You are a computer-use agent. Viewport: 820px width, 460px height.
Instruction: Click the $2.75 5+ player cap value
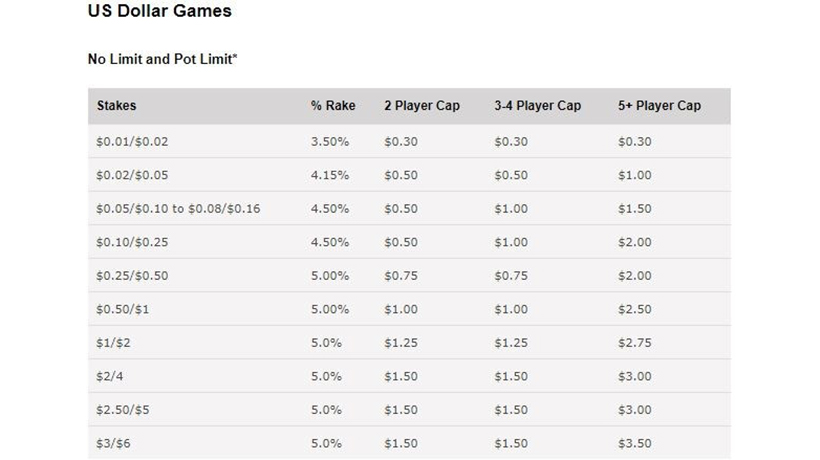(635, 342)
